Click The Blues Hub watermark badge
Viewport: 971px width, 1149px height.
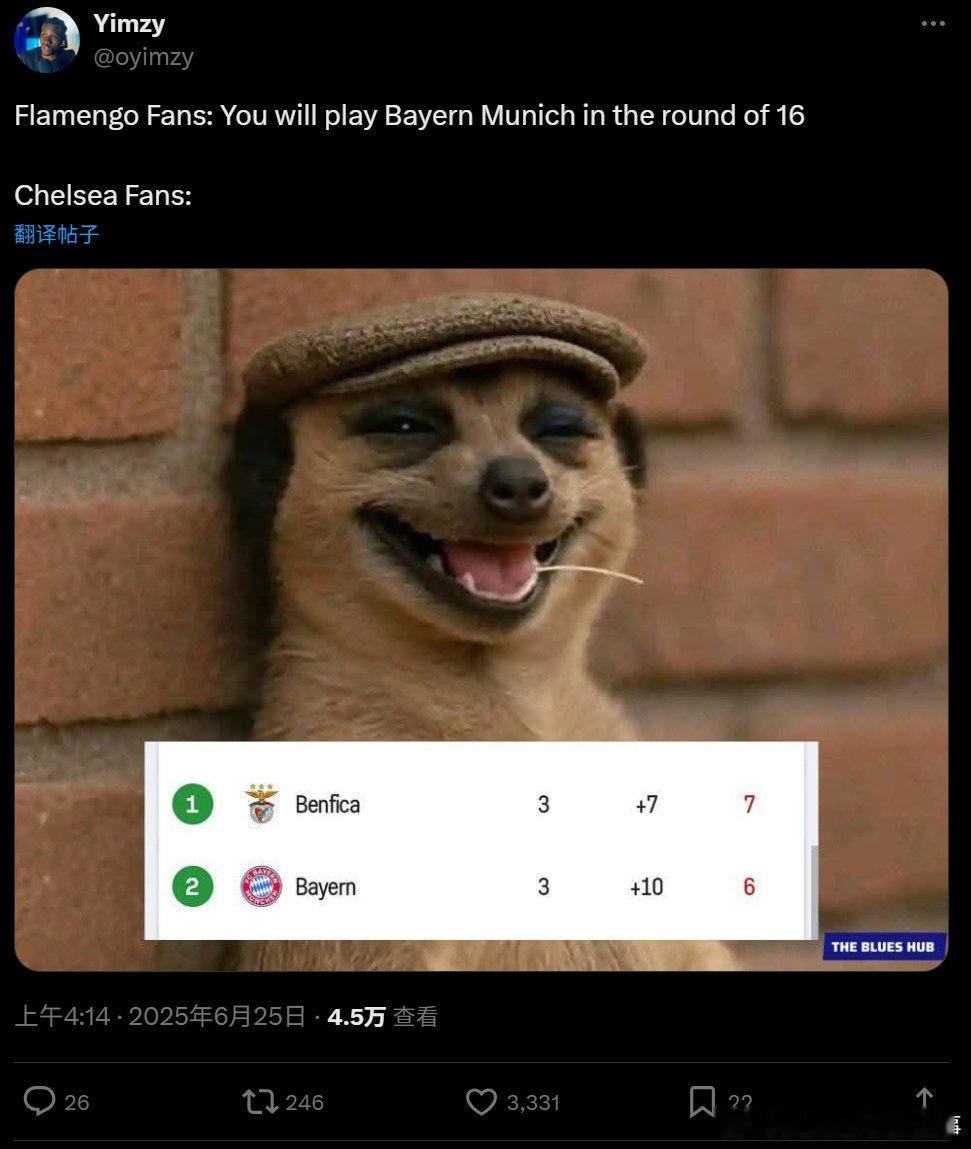pyautogui.click(x=883, y=947)
